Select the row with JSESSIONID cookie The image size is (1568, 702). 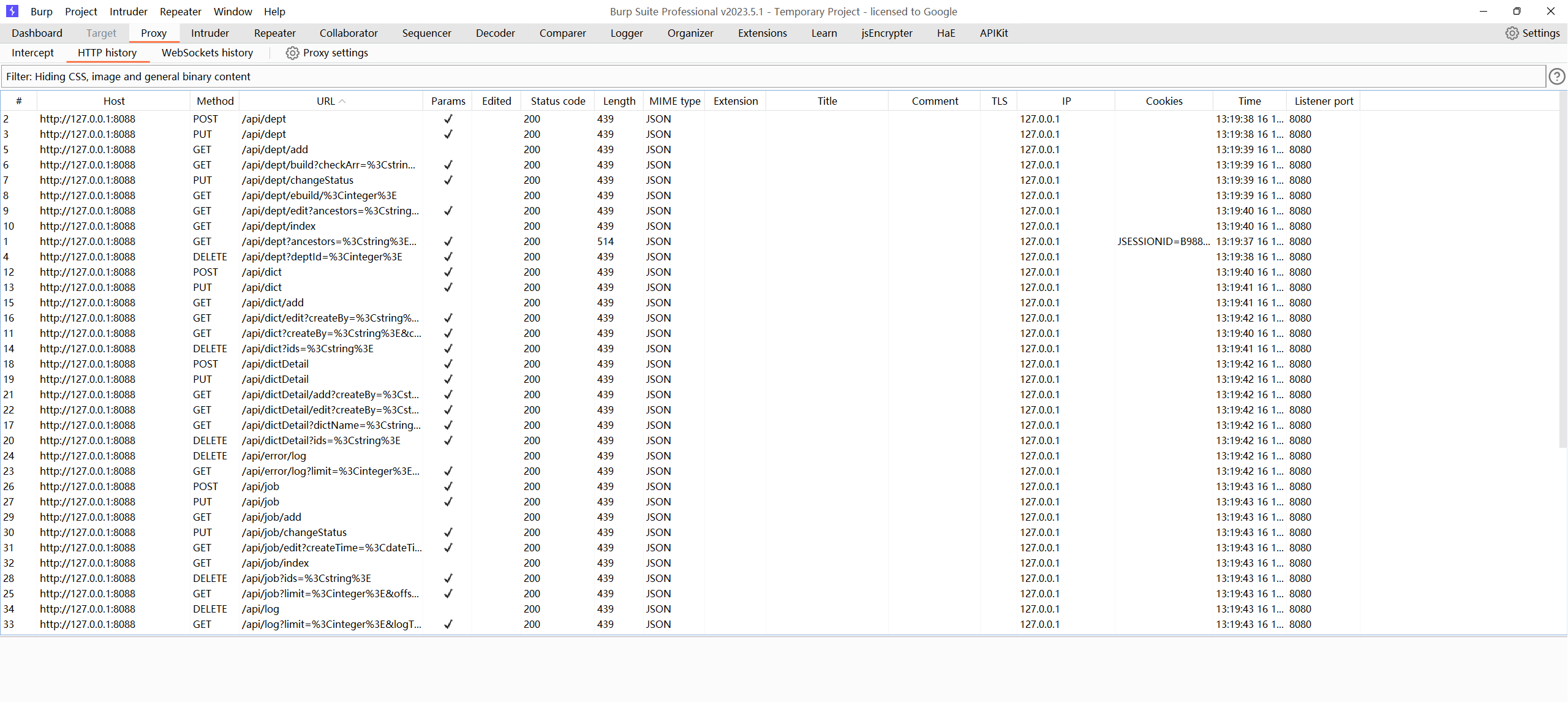pos(1163,241)
